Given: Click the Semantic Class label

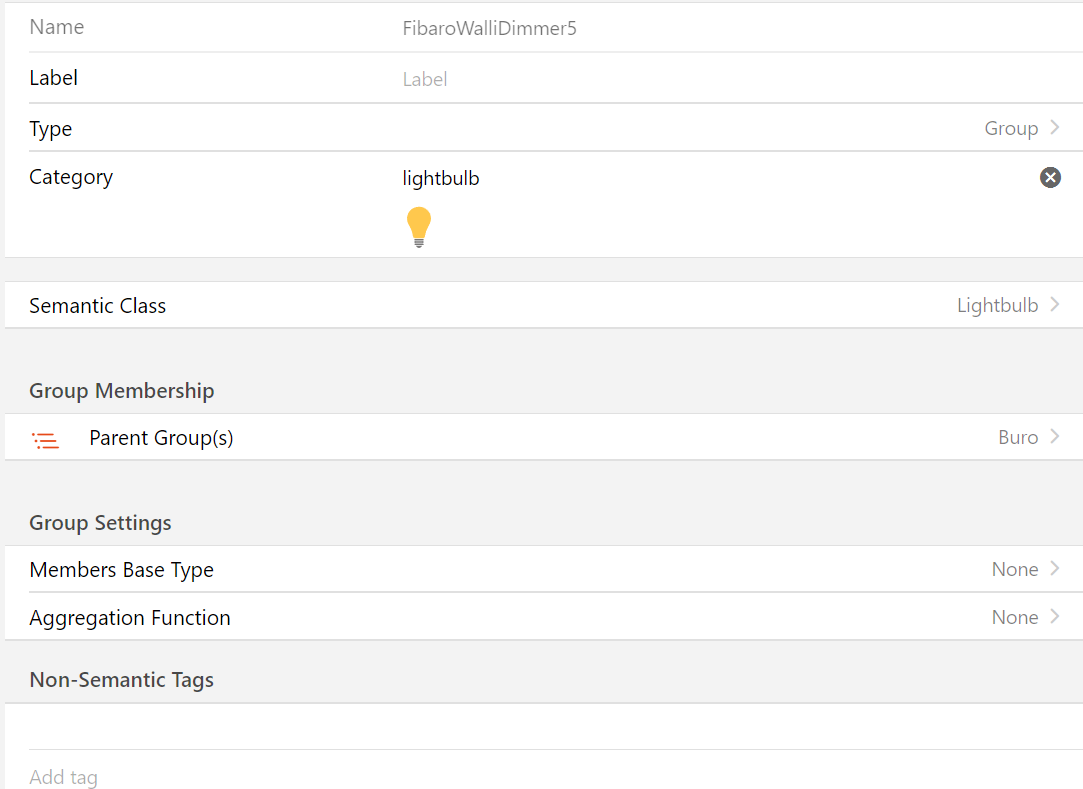Looking at the screenshot, I should click(98, 306).
